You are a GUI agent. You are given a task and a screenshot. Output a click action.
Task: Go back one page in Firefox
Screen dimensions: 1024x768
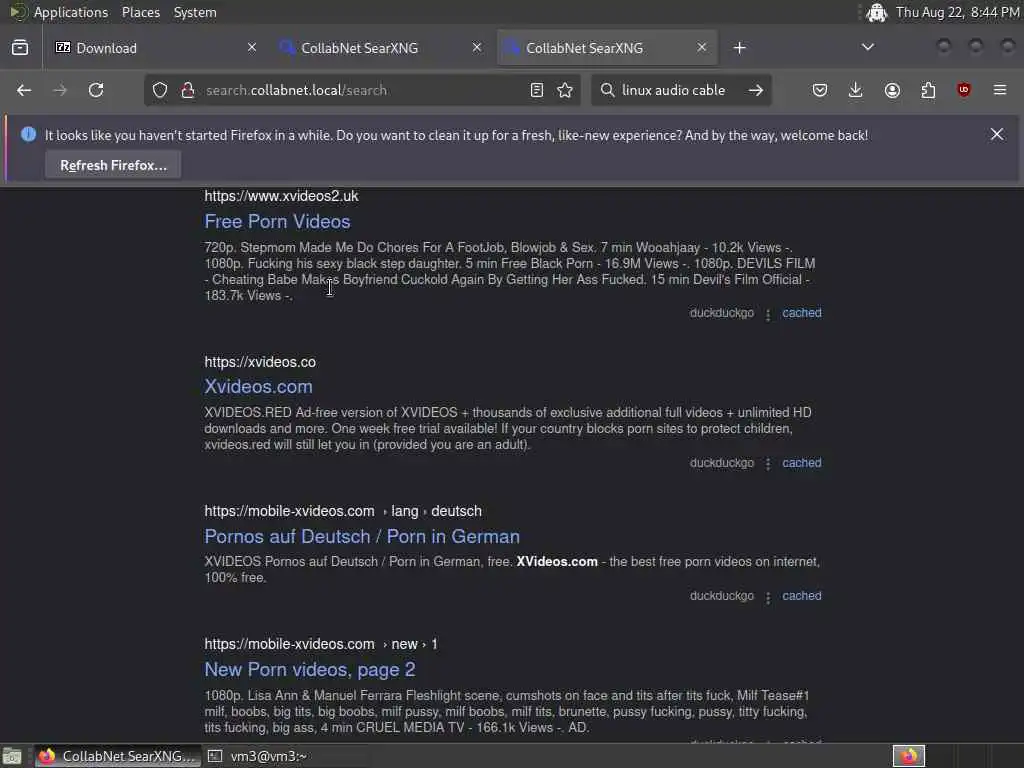tap(24, 90)
